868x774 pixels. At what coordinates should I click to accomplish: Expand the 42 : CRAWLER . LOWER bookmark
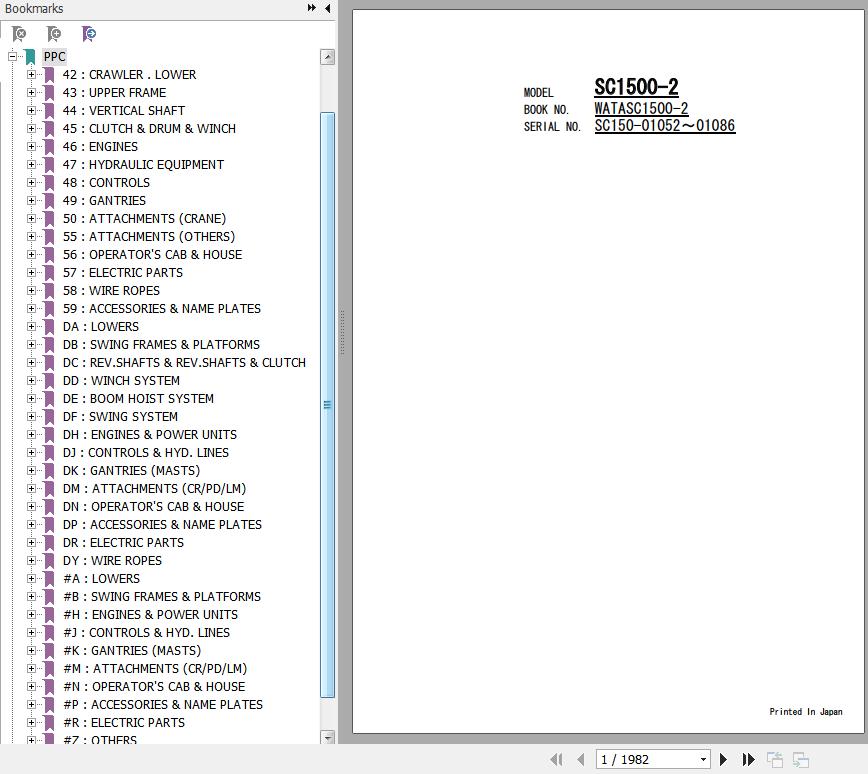tap(31, 74)
